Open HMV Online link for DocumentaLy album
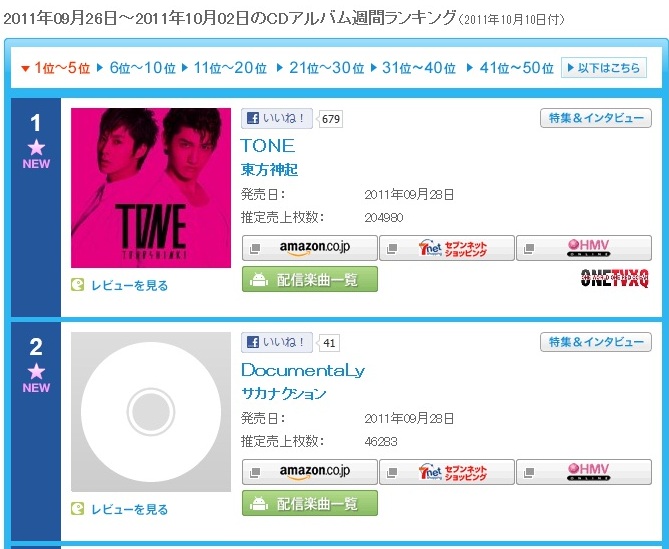Screen dimensions: 669x549 pos(584,472)
